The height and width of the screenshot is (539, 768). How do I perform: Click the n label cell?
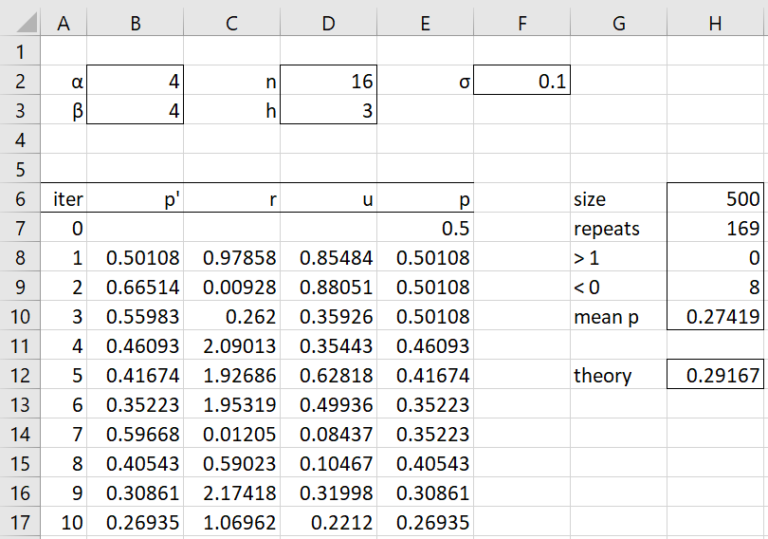232,80
